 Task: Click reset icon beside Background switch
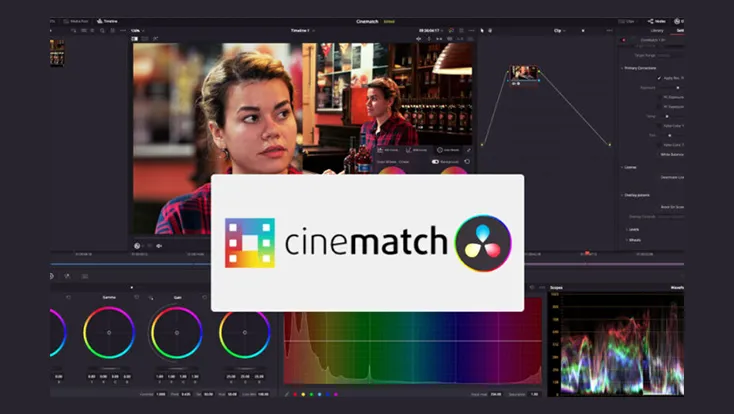(467, 162)
